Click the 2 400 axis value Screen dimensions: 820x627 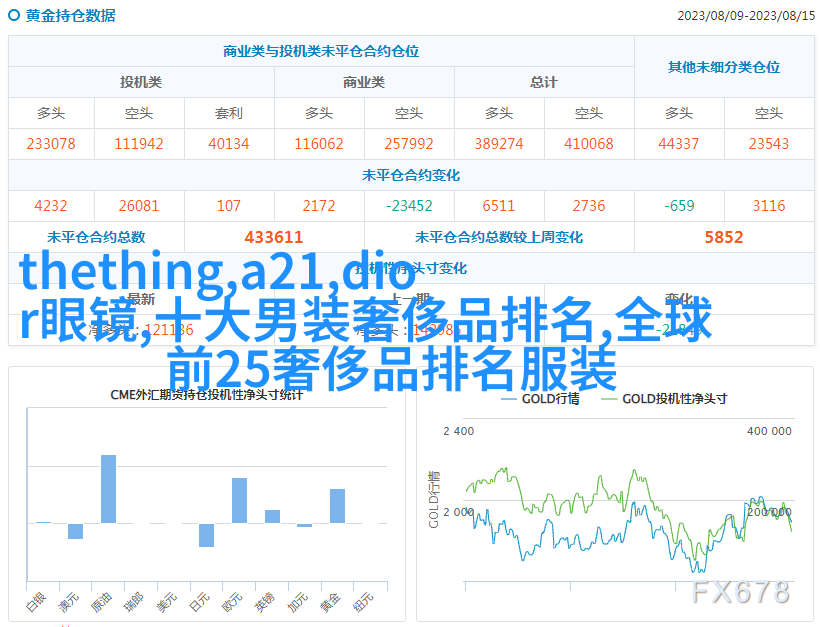tap(459, 431)
